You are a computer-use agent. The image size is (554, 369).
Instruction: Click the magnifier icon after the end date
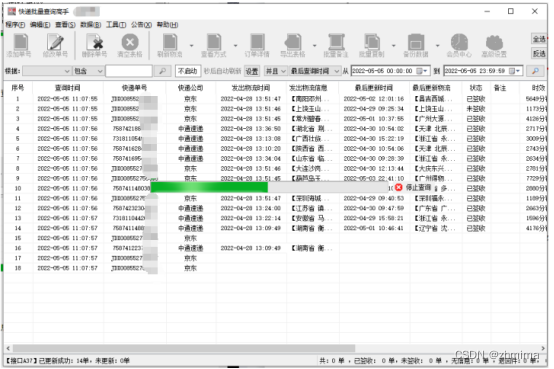(x=536, y=71)
